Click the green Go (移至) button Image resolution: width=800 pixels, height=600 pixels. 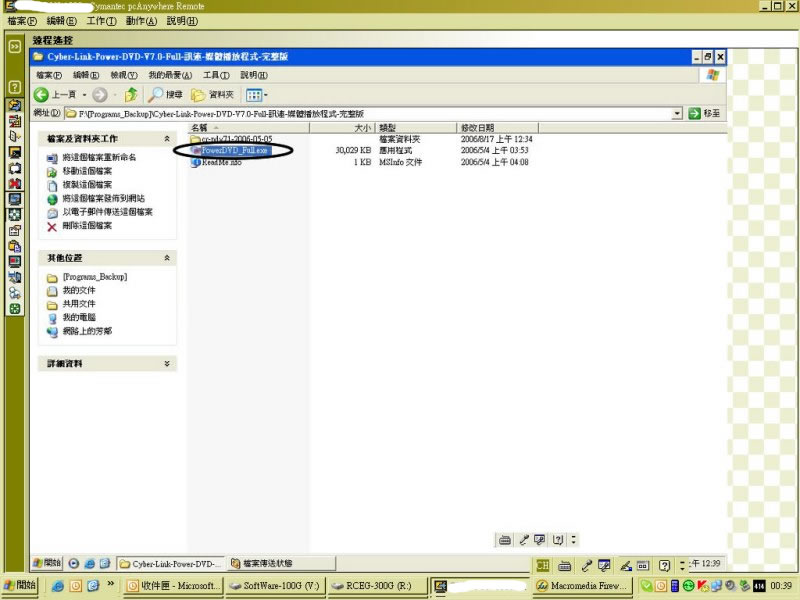[x=704, y=113]
